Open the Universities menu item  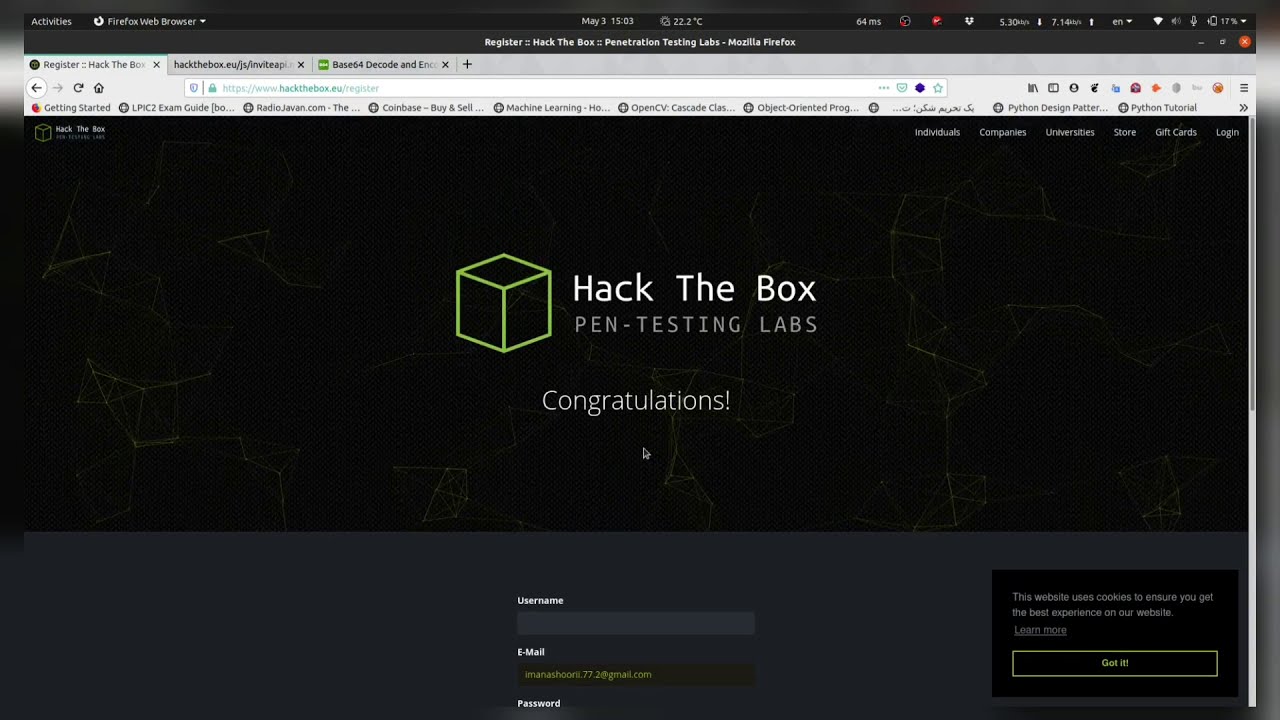[1070, 132]
